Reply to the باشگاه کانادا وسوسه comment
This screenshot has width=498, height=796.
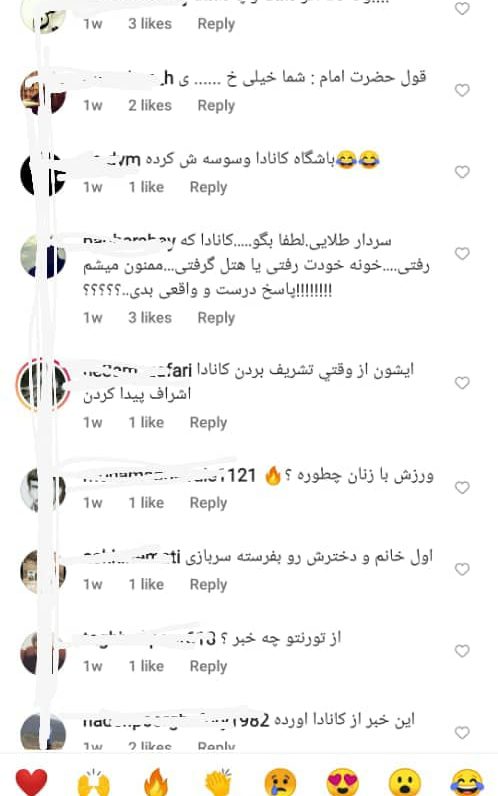point(208,187)
